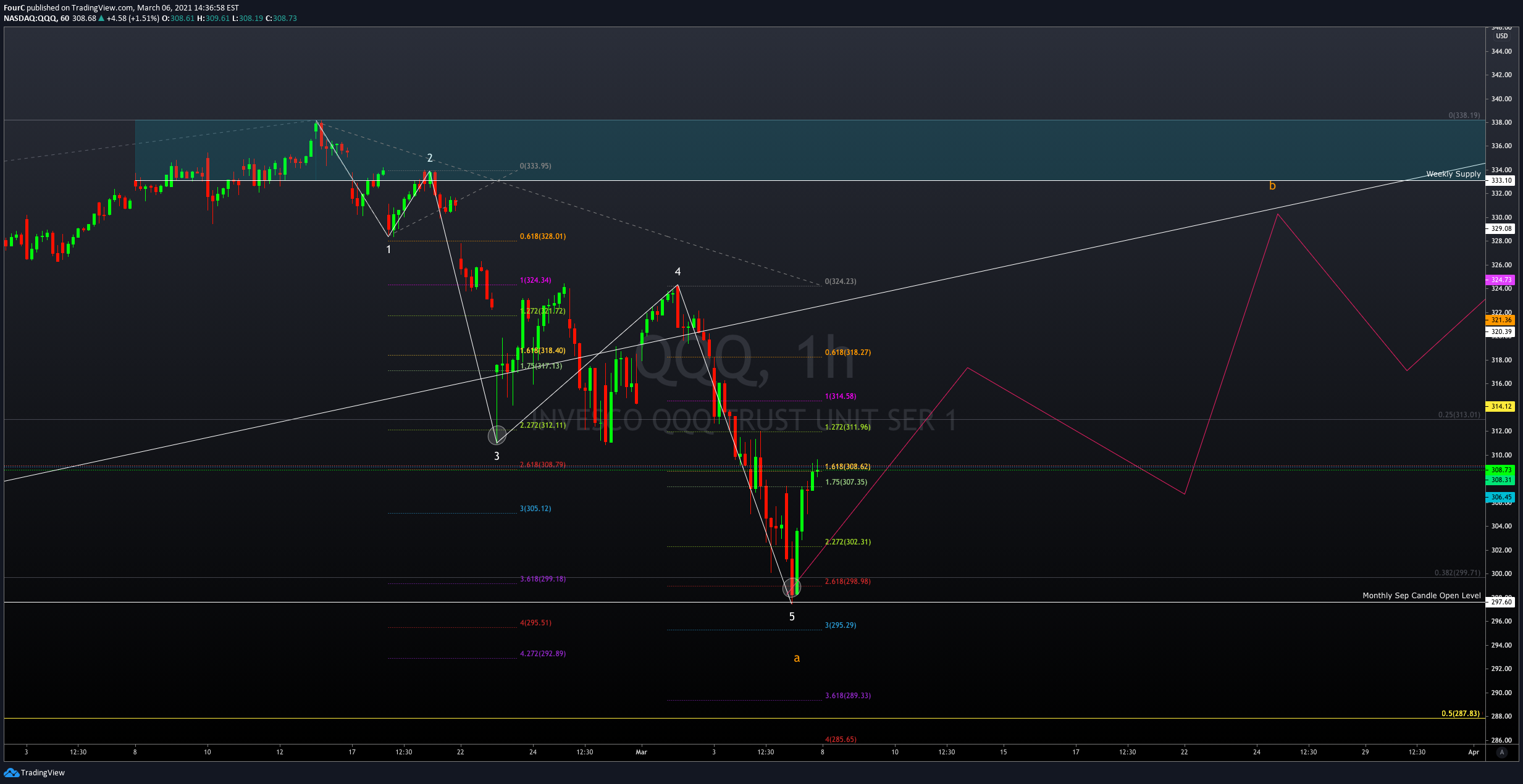The image size is (1523, 784).
Task: Click the wave label '4' at the peak
Action: coord(678,272)
